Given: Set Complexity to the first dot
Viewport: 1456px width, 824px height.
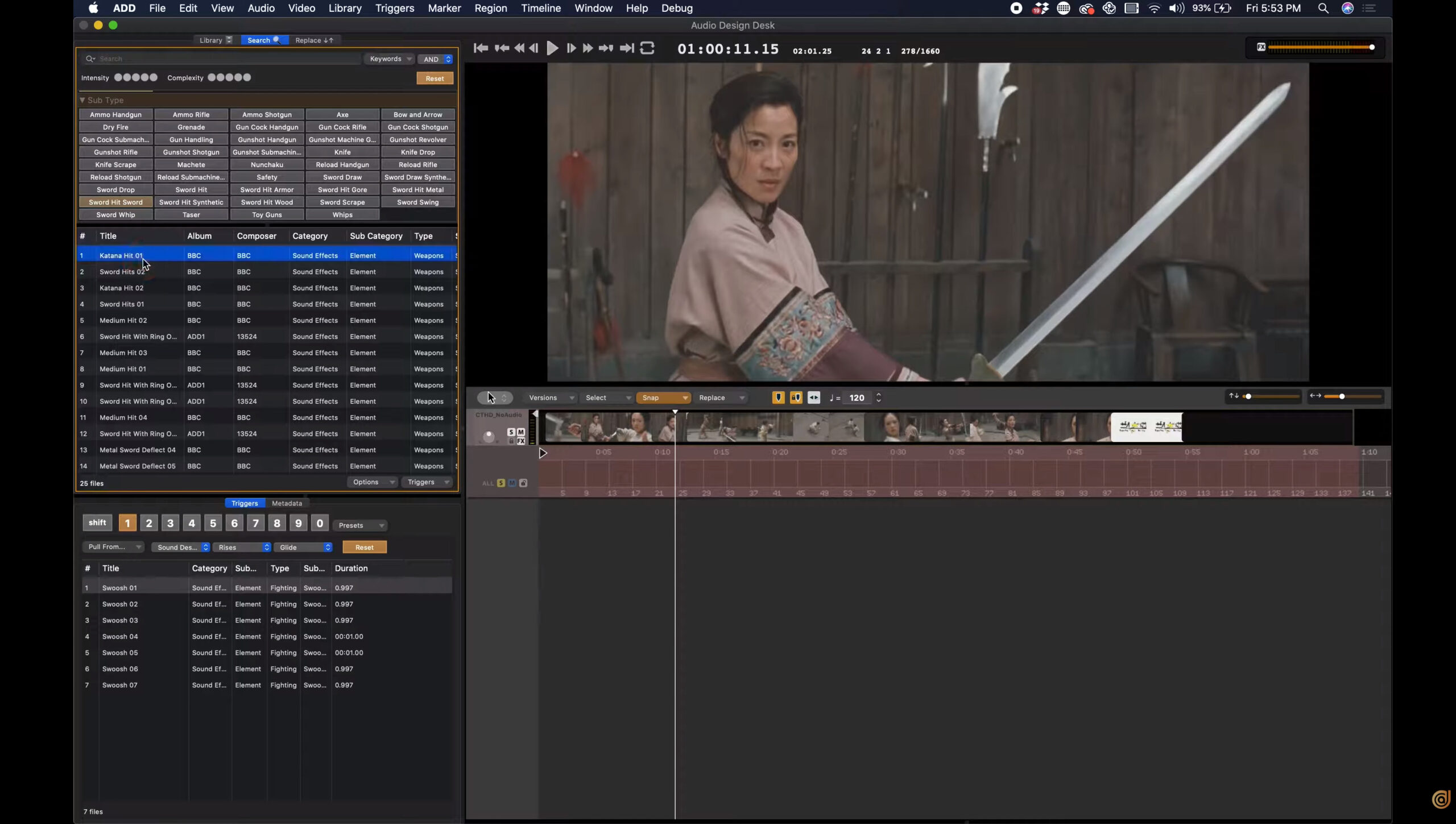Looking at the screenshot, I should pos(212,77).
